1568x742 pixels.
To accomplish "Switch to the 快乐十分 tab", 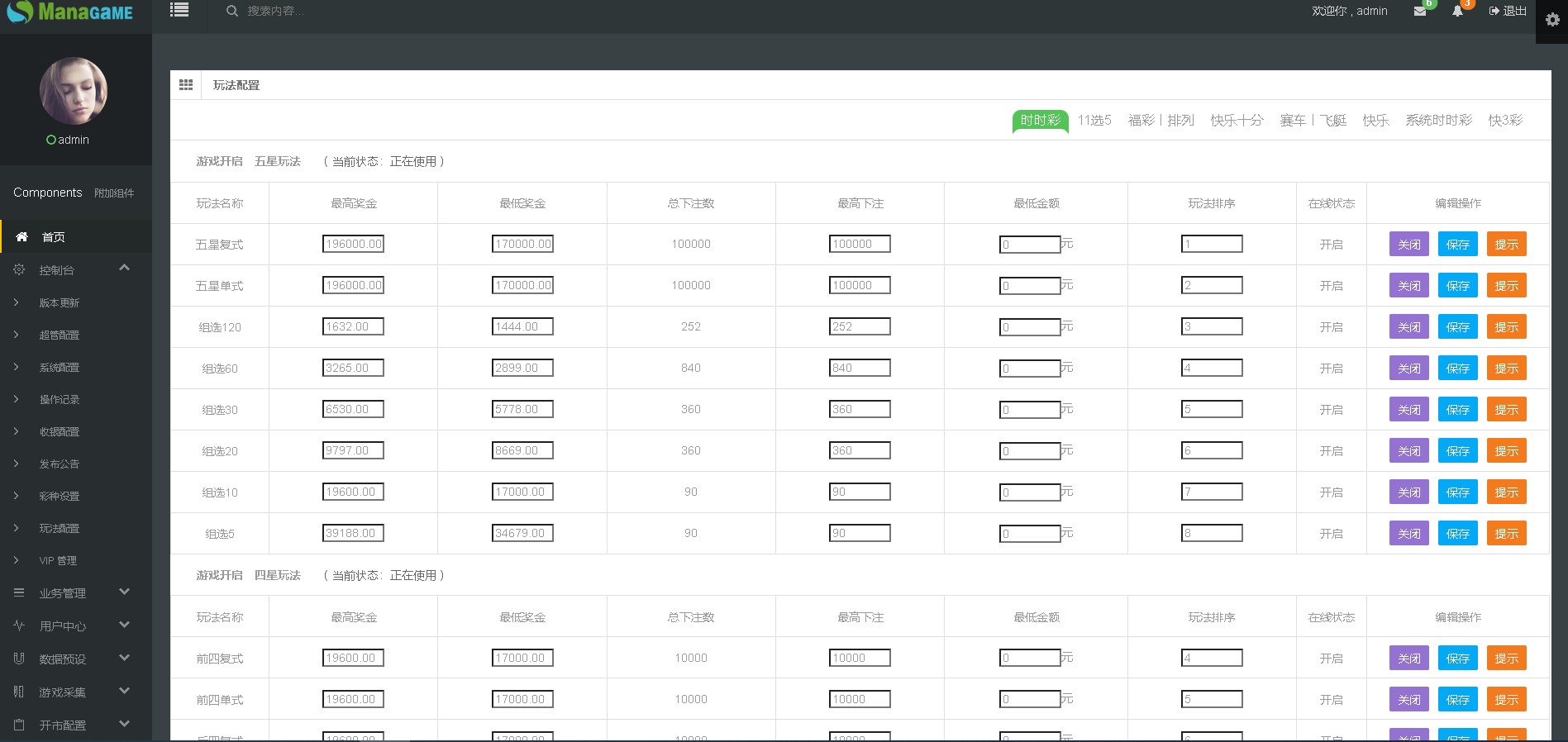I will pyautogui.click(x=1237, y=121).
